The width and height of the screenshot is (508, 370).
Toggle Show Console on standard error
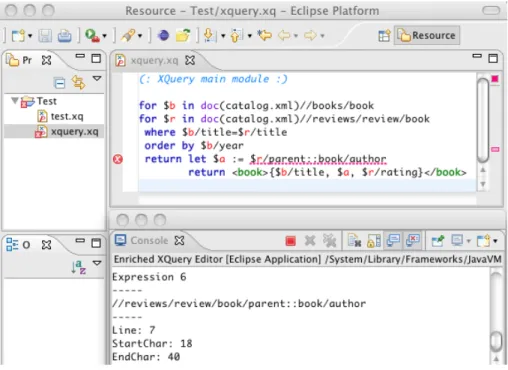(x=413, y=240)
